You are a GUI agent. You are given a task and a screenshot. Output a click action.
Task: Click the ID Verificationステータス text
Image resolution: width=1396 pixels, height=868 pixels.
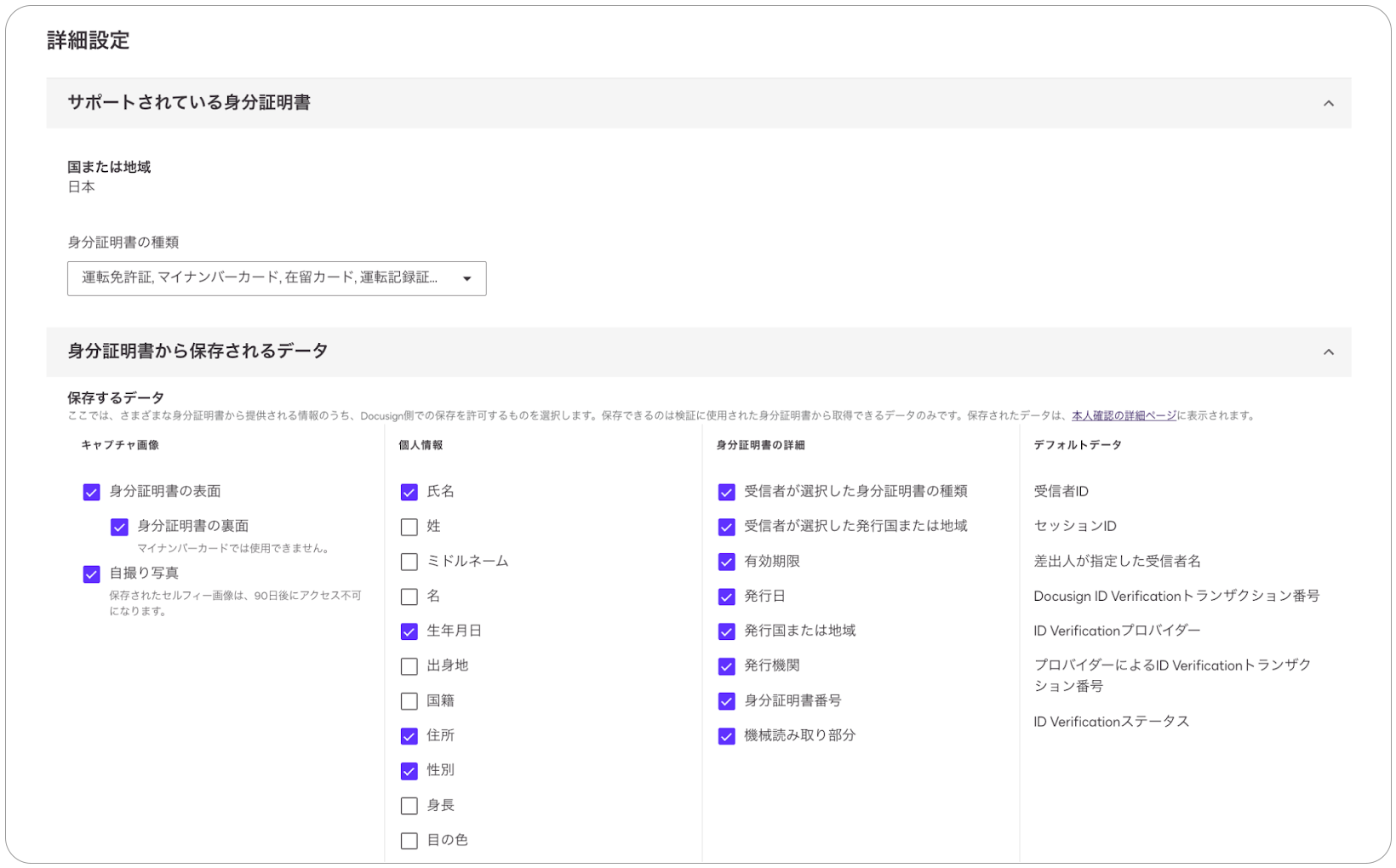coord(1111,722)
